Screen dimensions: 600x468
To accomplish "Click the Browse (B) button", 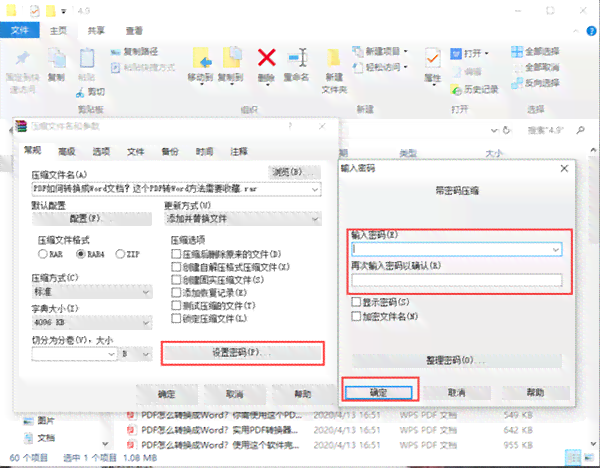I will tap(294, 172).
